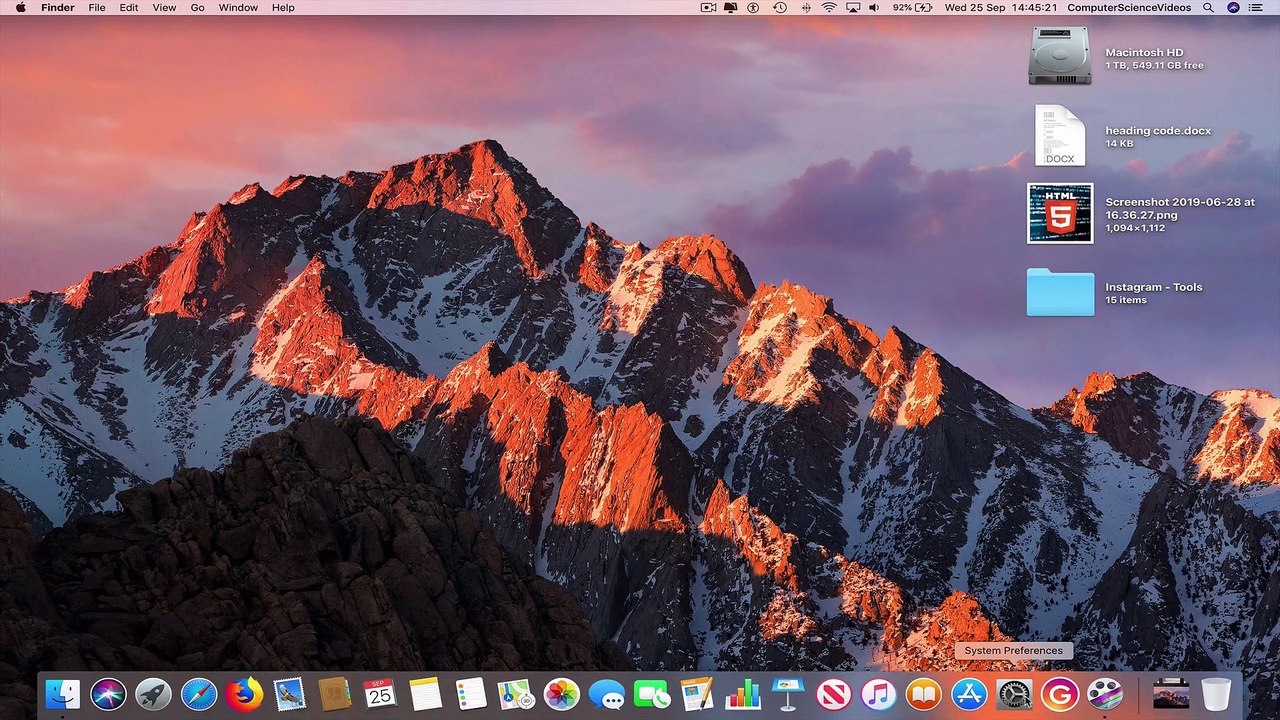
Task: Open the volume control in menu bar
Action: click(x=874, y=7)
